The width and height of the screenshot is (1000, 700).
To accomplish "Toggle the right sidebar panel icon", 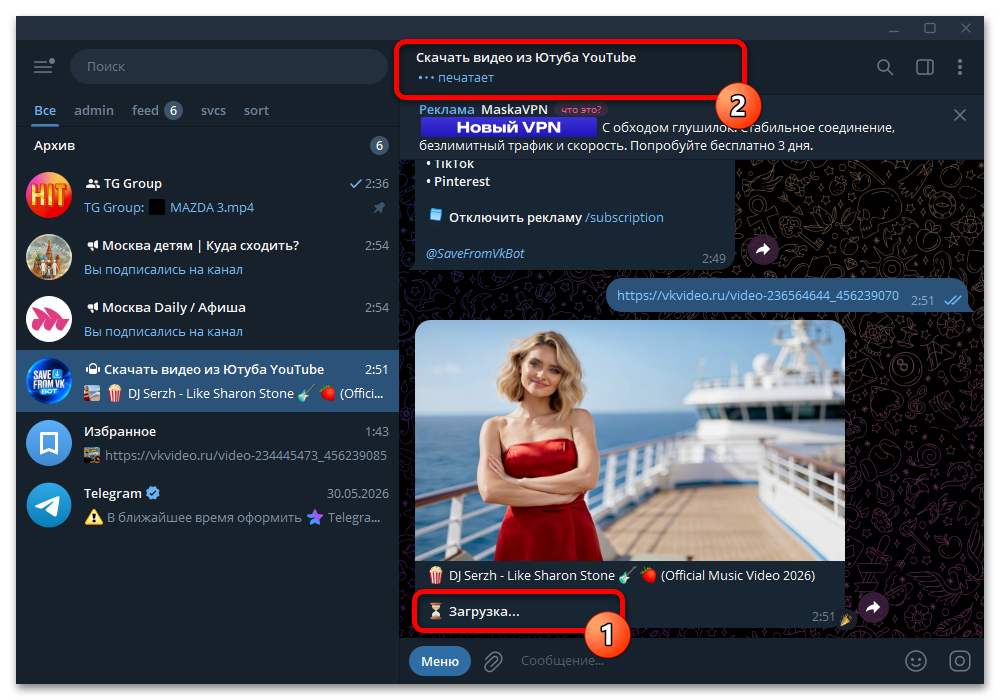I will tap(925, 67).
